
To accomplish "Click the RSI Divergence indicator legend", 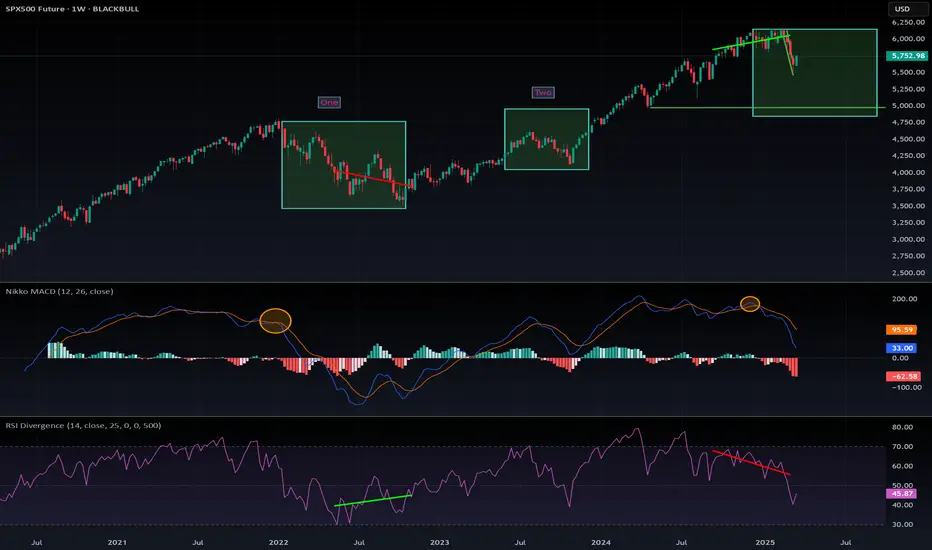I will pos(83,425).
